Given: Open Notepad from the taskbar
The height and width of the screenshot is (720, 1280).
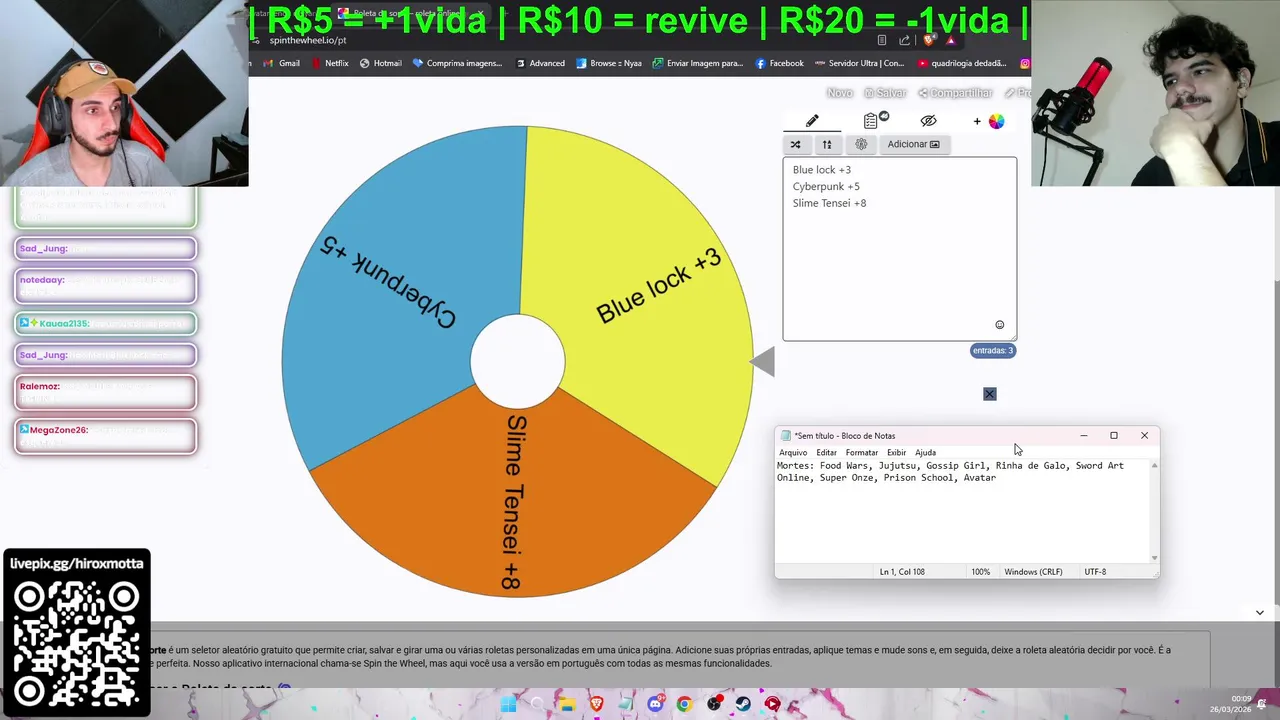Looking at the screenshot, I should click(x=625, y=704).
